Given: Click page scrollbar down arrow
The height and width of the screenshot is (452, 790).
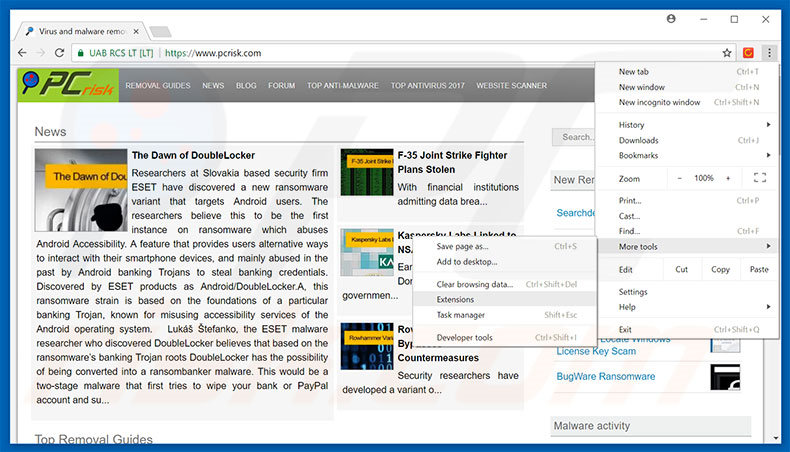Looking at the screenshot, I should coord(776,438).
